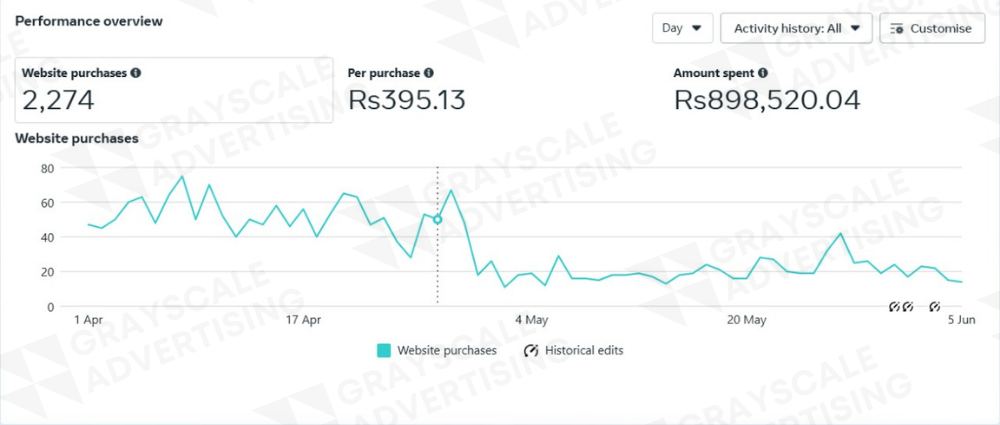The image size is (1000, 425).
Task: Click the 1 Apr axis date label
Action: point(89,321)
